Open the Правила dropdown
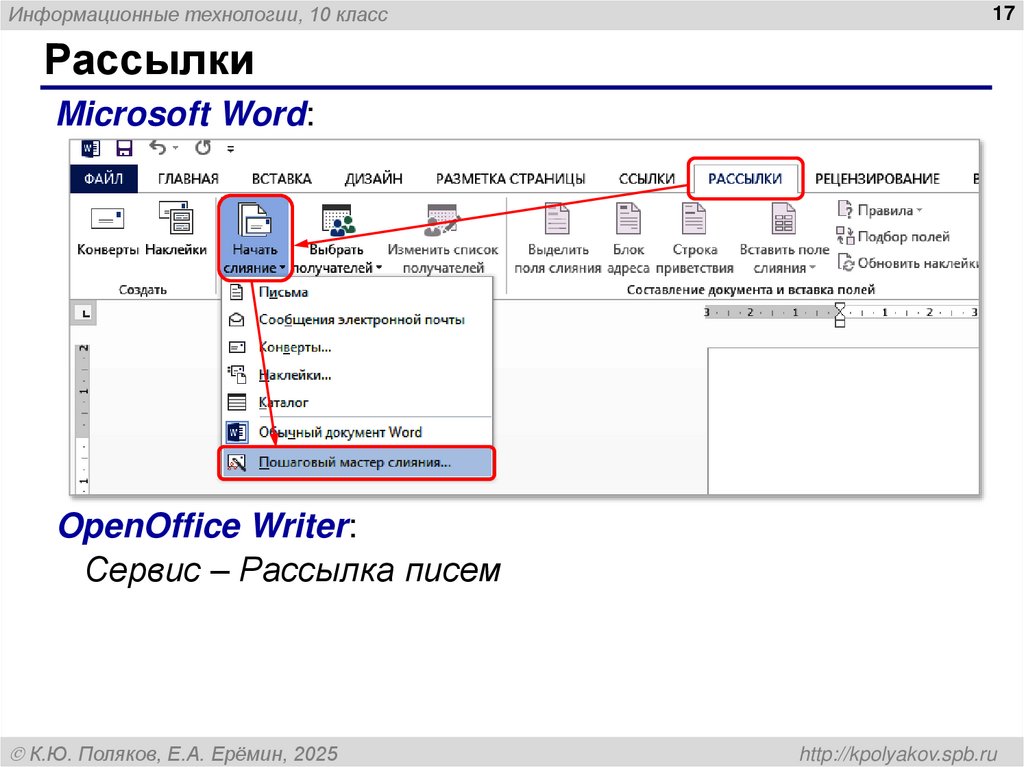1024x767 pixels. coord(880,210)
